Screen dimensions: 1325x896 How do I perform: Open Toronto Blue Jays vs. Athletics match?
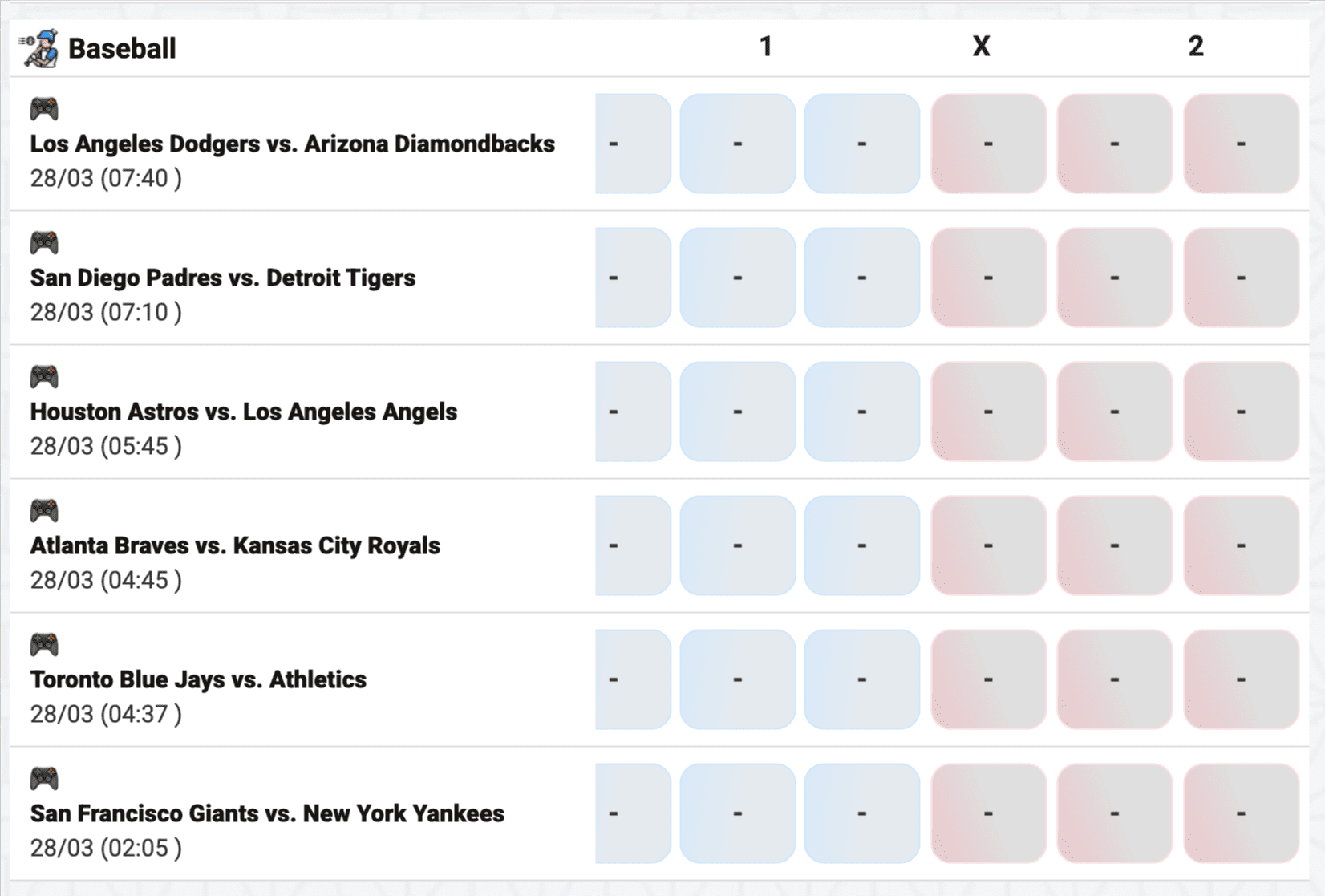coord(198,679)
